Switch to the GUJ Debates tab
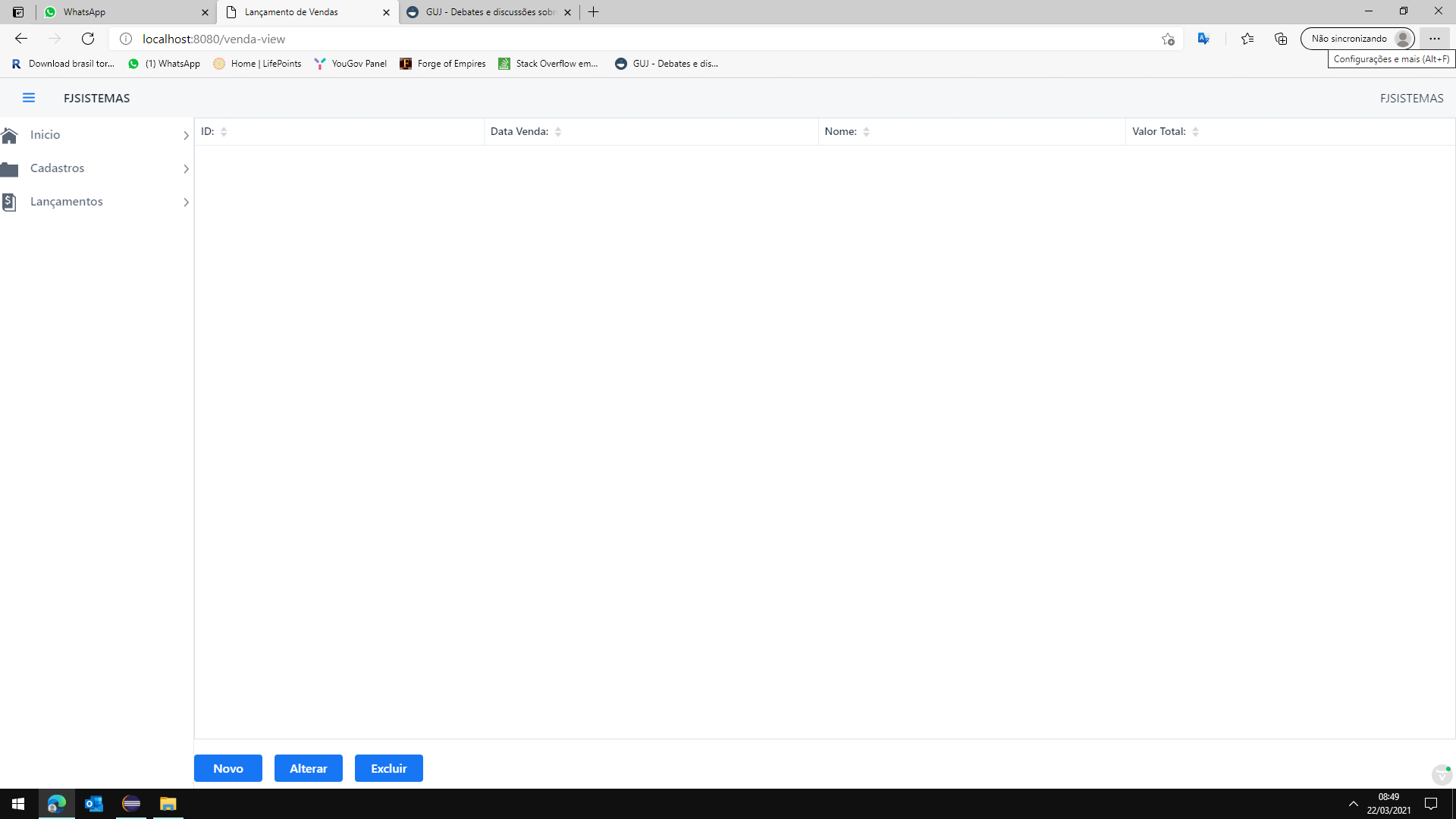 485,12
